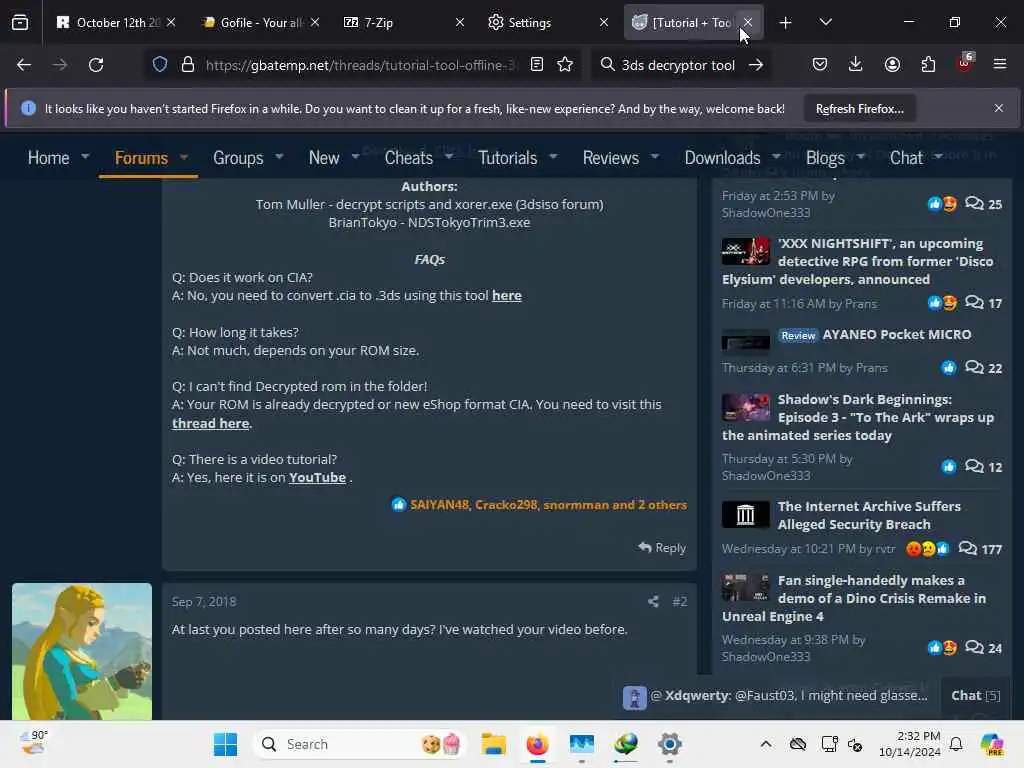Go back to the previous page

24,65
